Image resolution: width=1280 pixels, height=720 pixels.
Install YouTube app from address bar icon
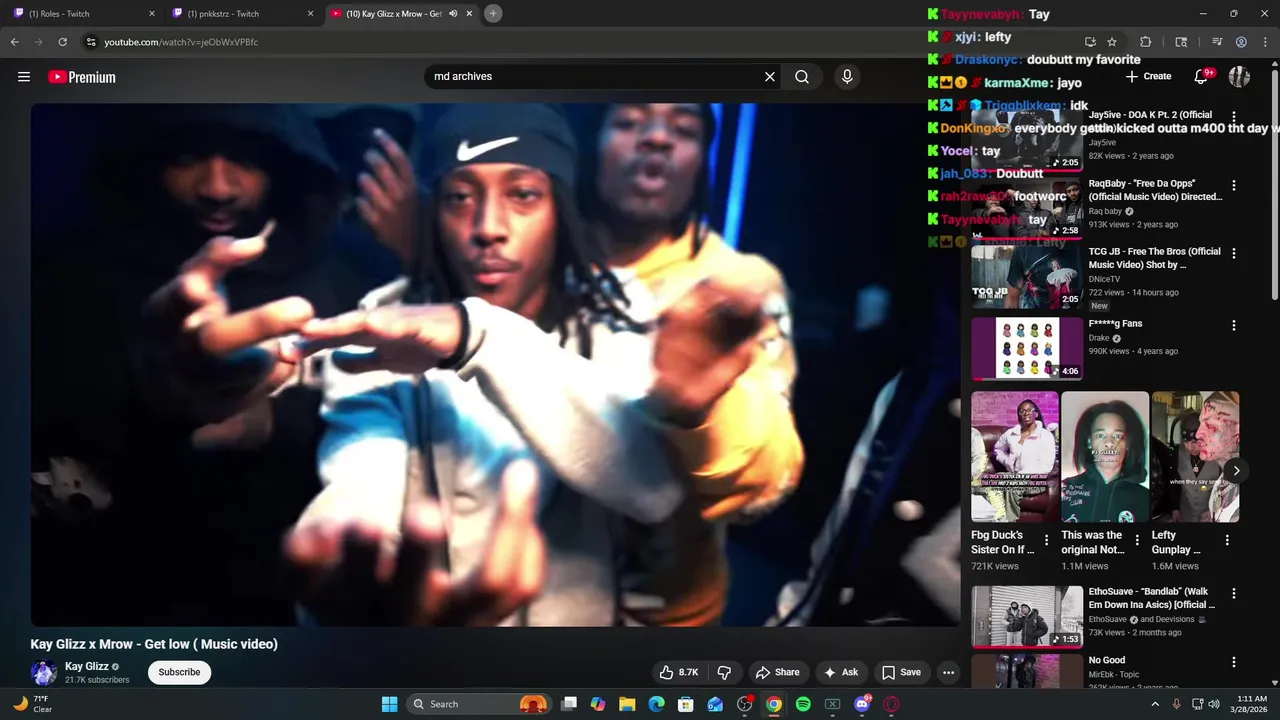point(1090,42)
